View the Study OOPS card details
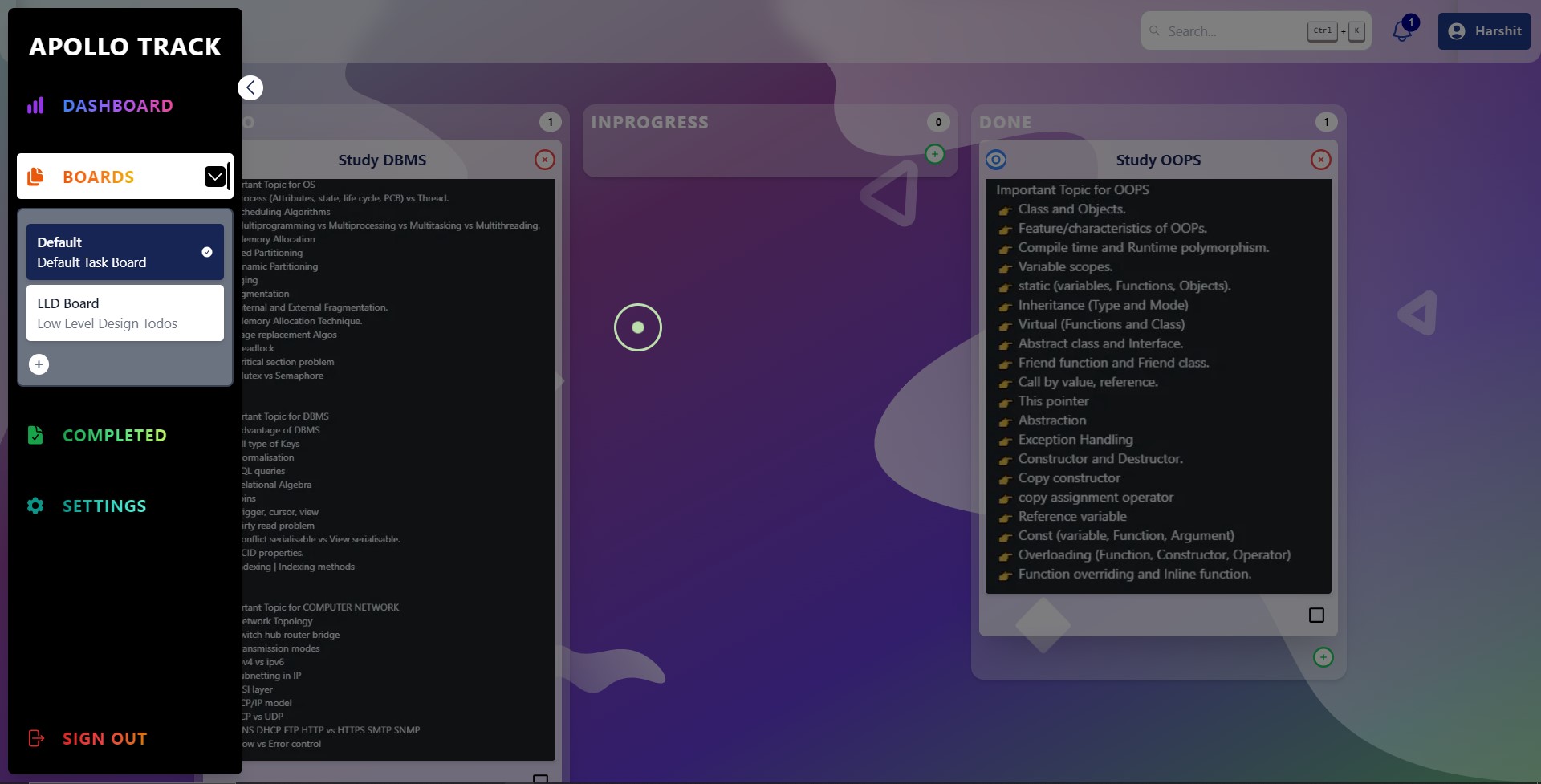 tap(996, 160)
